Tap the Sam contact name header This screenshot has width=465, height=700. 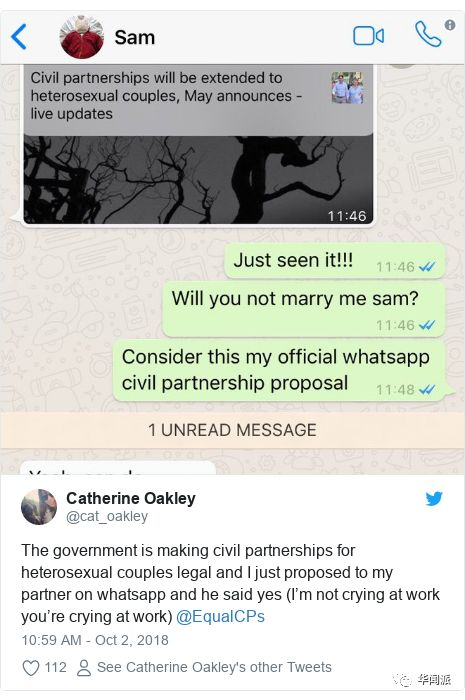[x=135, y=37]
